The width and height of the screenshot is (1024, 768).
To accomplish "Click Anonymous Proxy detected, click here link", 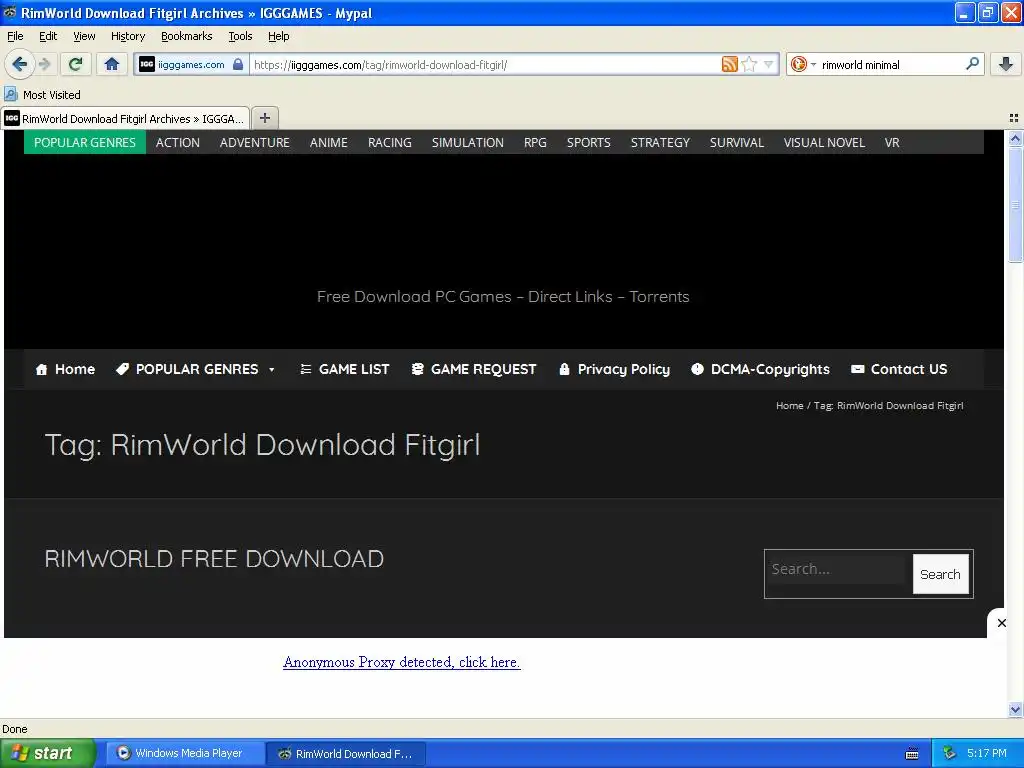I will coord(402,662).
